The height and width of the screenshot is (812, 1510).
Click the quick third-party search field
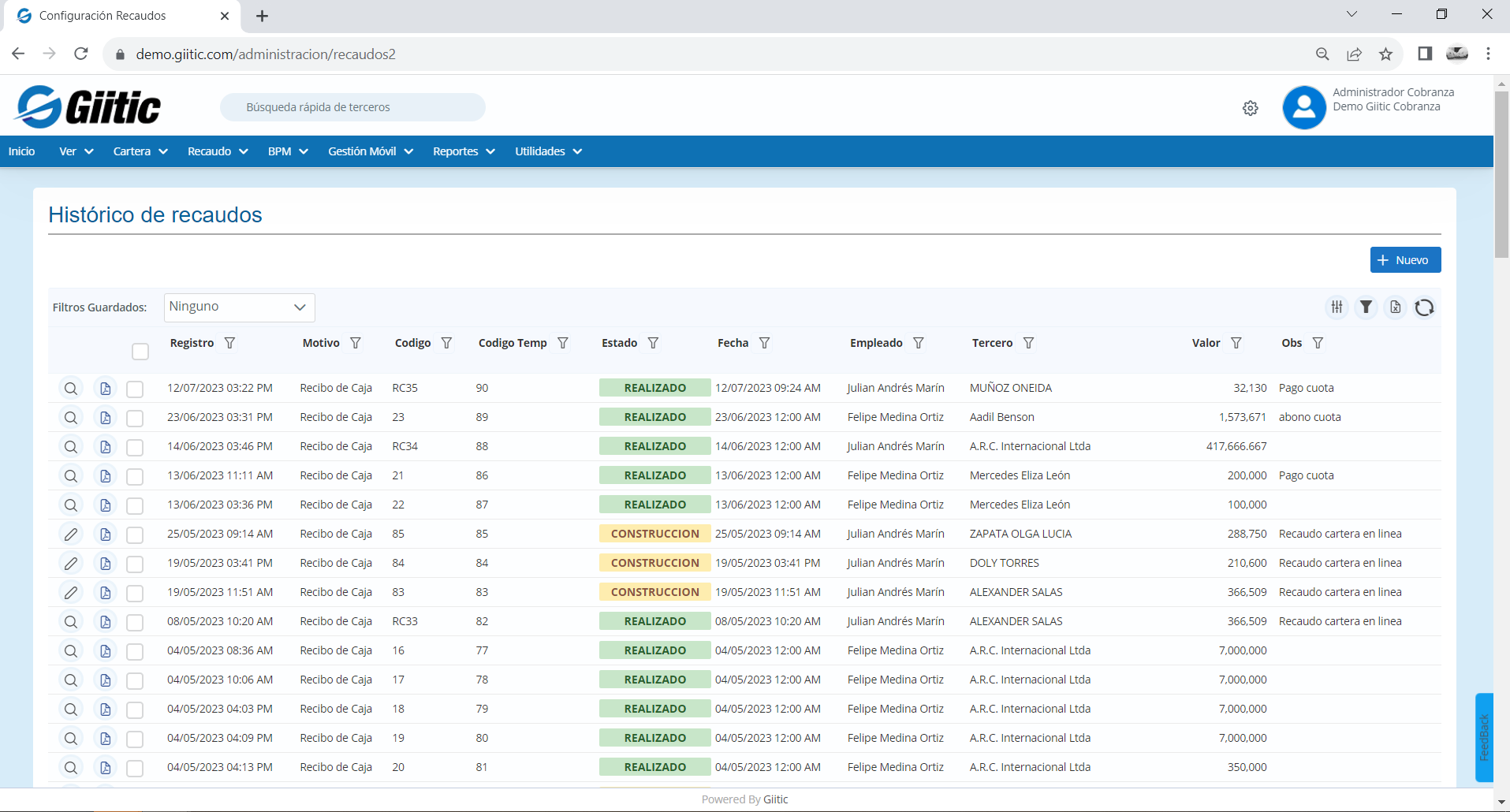[352, 107]
